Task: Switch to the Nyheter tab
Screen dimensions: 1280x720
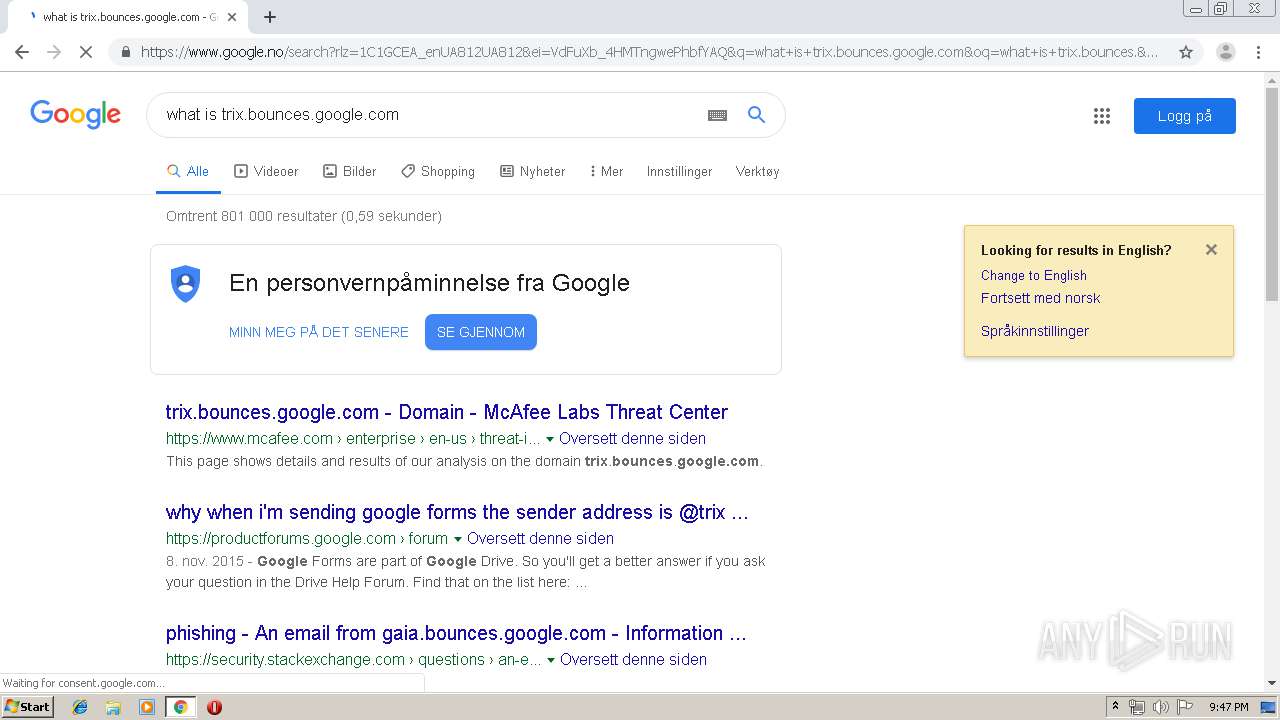Action: coord(533,171)
